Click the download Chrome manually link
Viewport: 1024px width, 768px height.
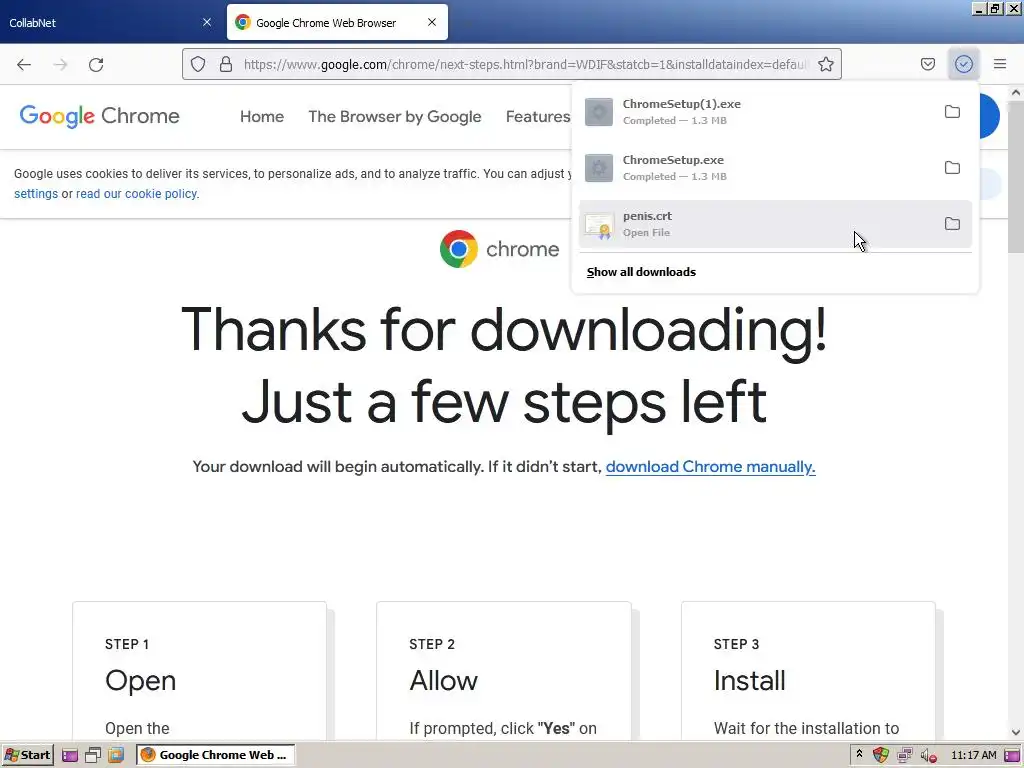point(711,467)
